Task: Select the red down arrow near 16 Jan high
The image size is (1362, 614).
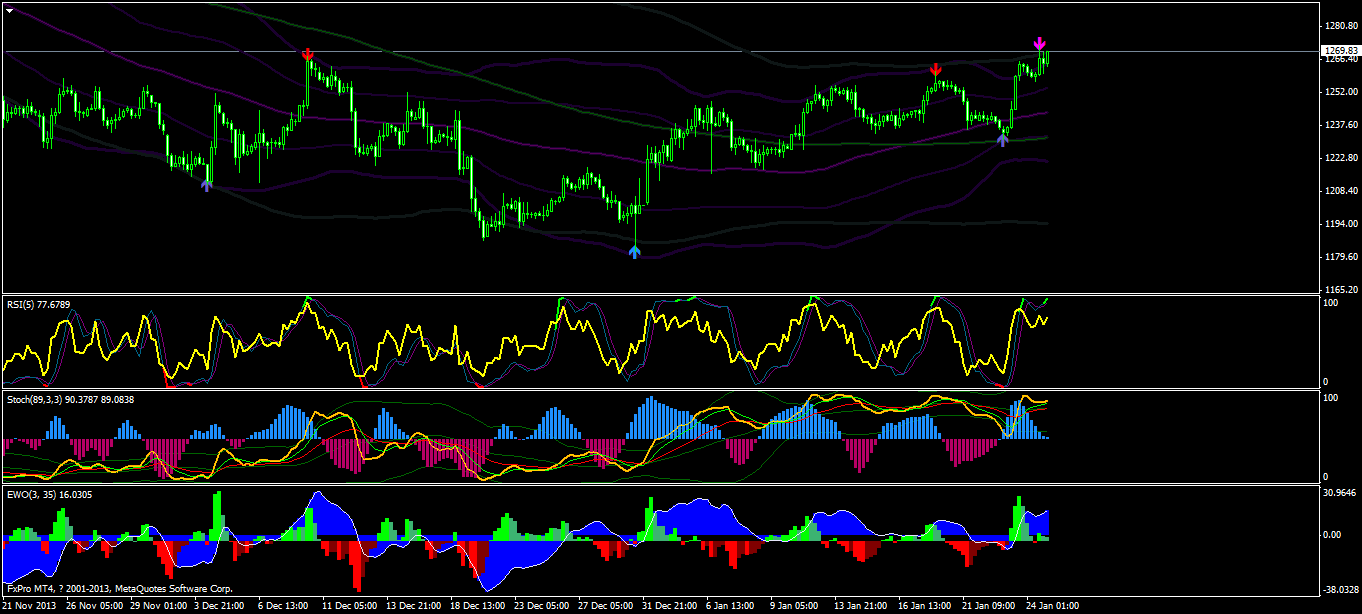Action: (x=935, y=69)
